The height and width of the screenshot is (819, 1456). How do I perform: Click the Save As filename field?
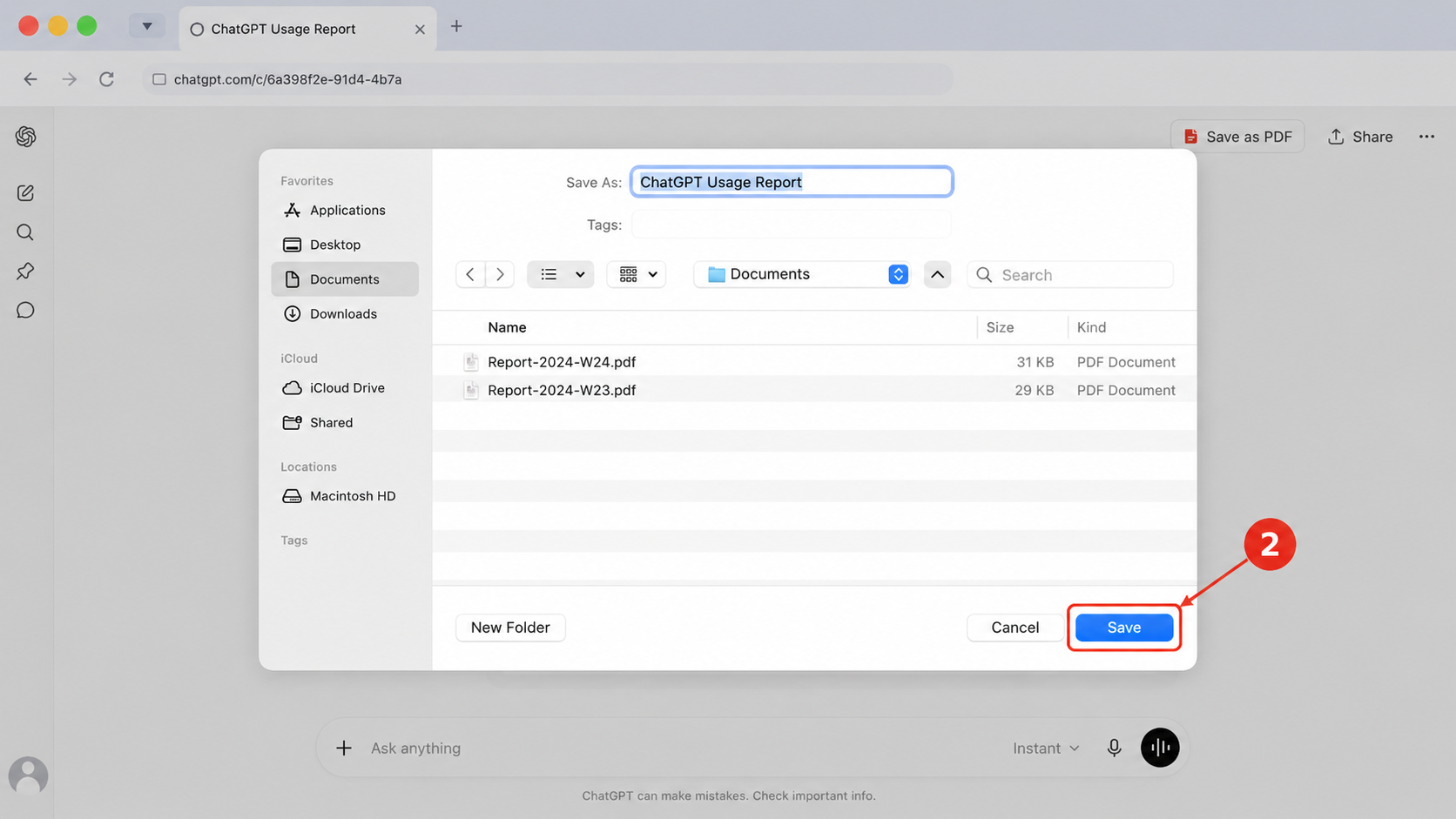coord(792,182)
